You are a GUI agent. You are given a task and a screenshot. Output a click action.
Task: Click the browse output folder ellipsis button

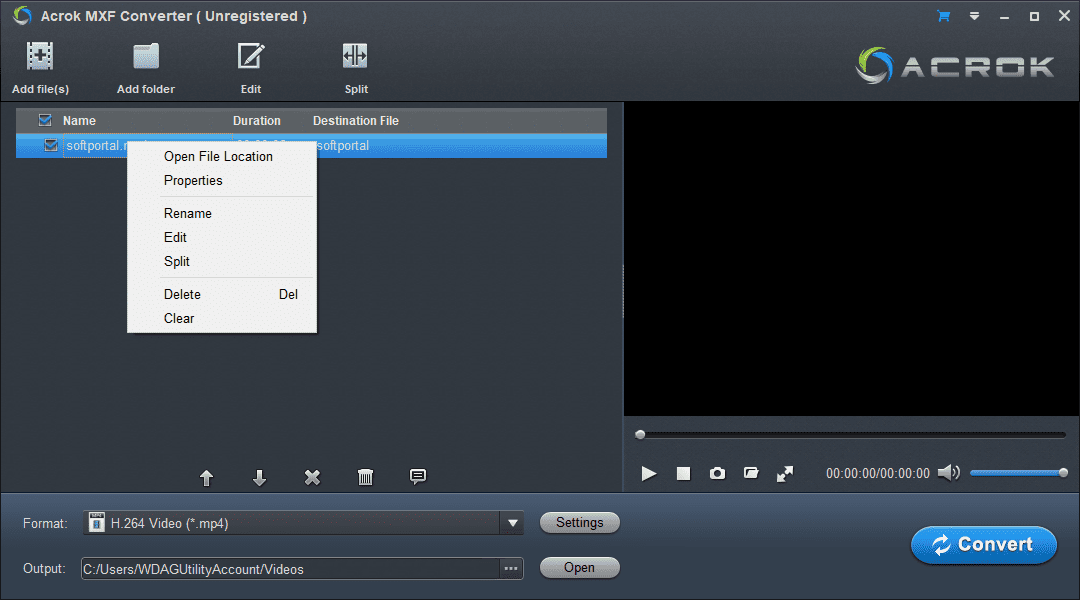[511, 569]
